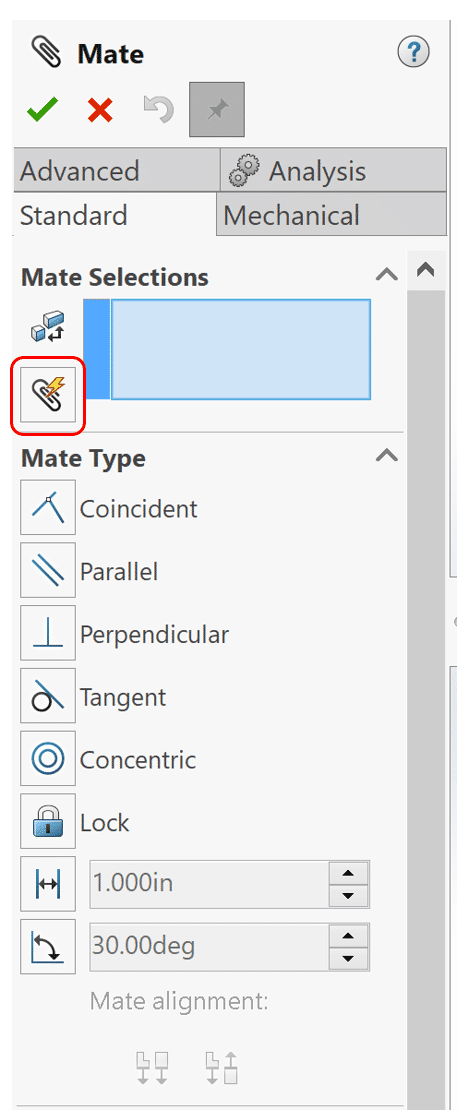Select the Coincident mate icon
457x1116 pixels.
pos(48,507)
